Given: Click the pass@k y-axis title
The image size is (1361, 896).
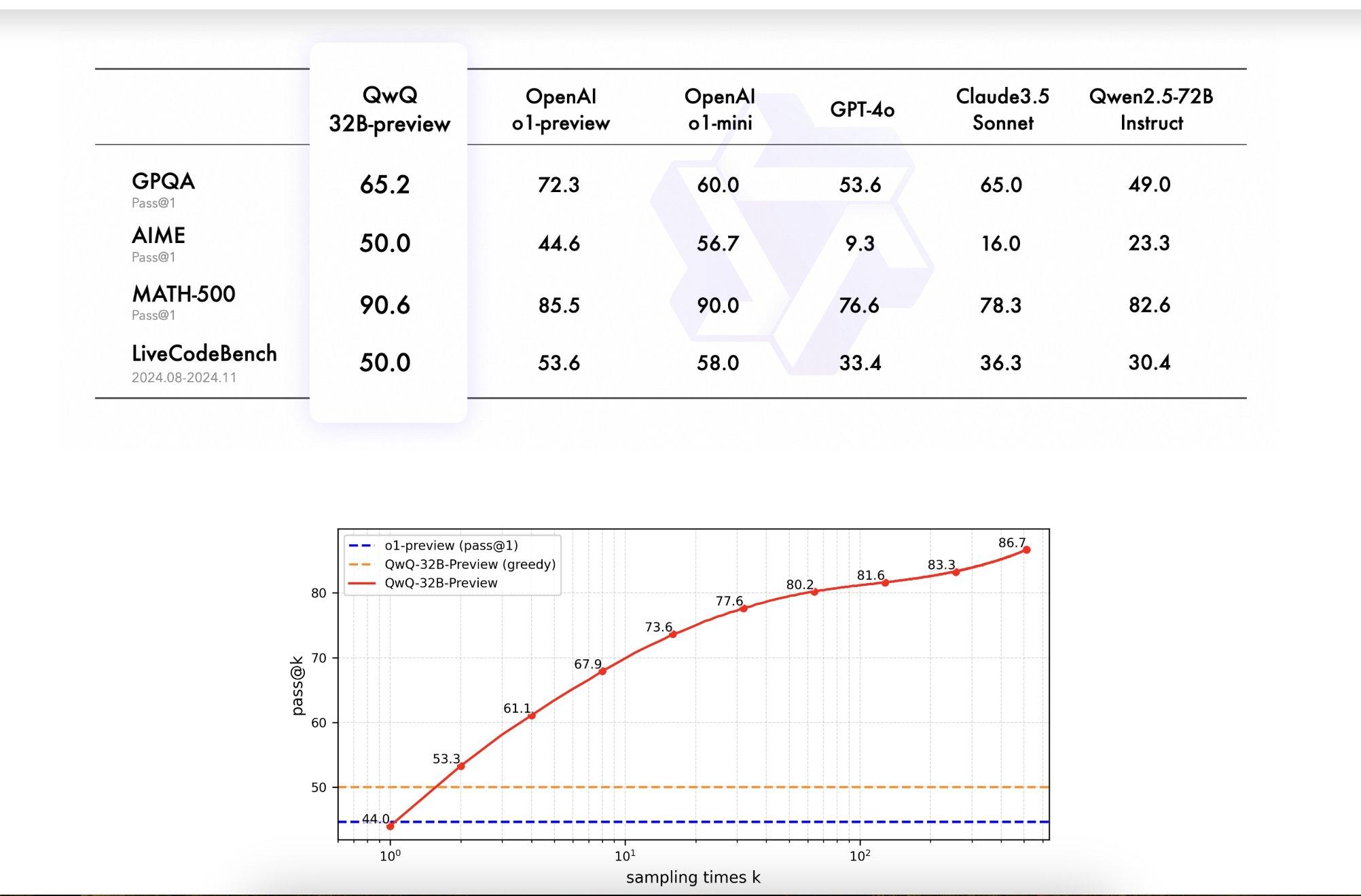Looking at the screenshot, I should point(297,686).
